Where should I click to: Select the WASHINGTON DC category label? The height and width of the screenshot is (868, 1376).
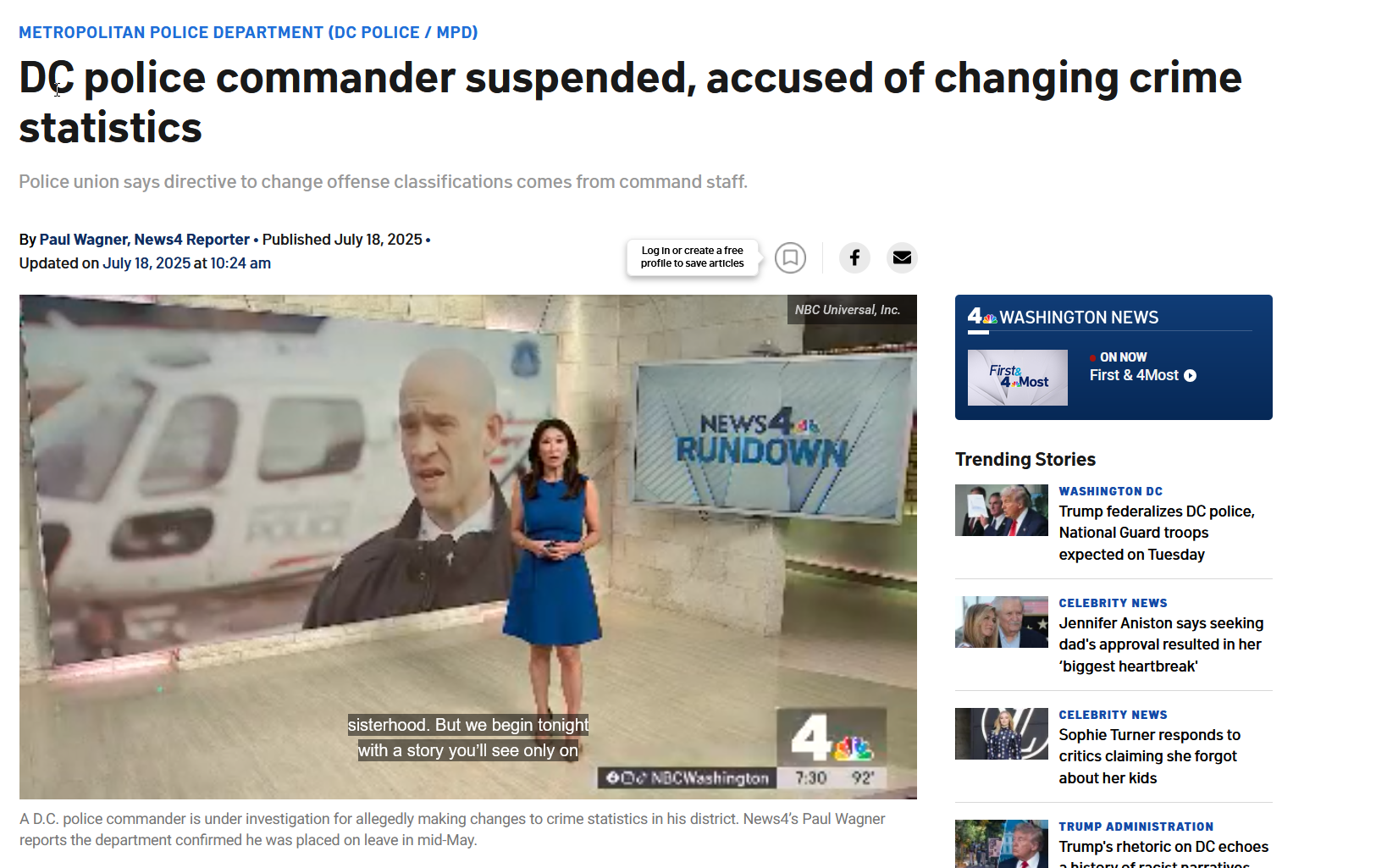pos(1110,491)
